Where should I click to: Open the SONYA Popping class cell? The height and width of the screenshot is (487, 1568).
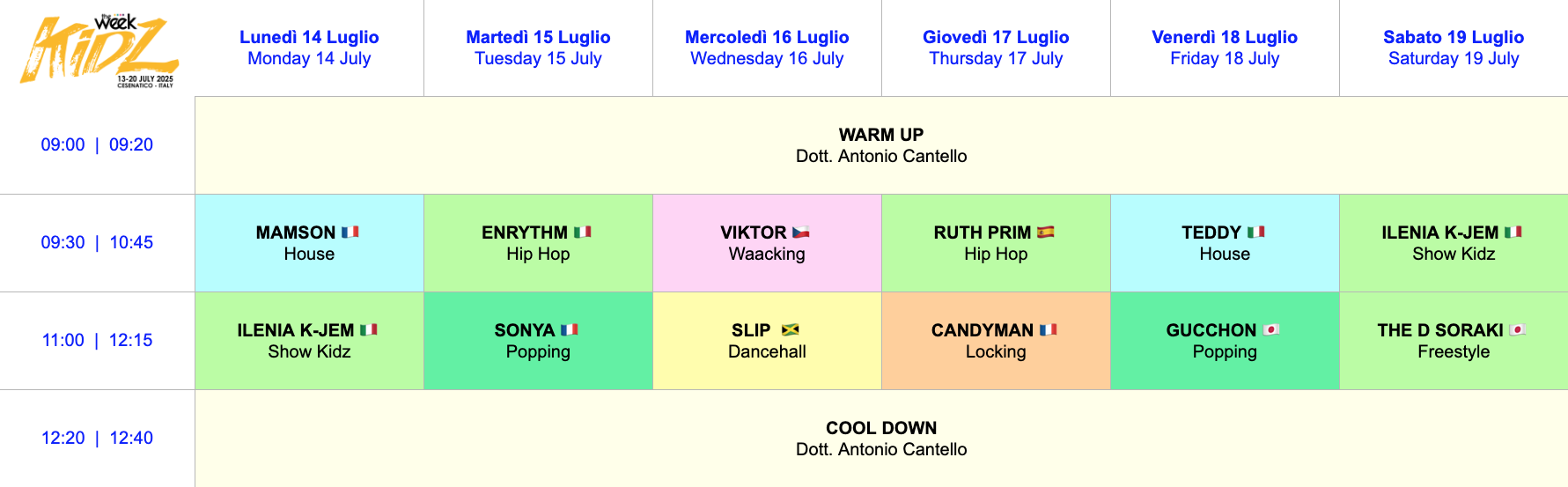click(x=538, y=341)
